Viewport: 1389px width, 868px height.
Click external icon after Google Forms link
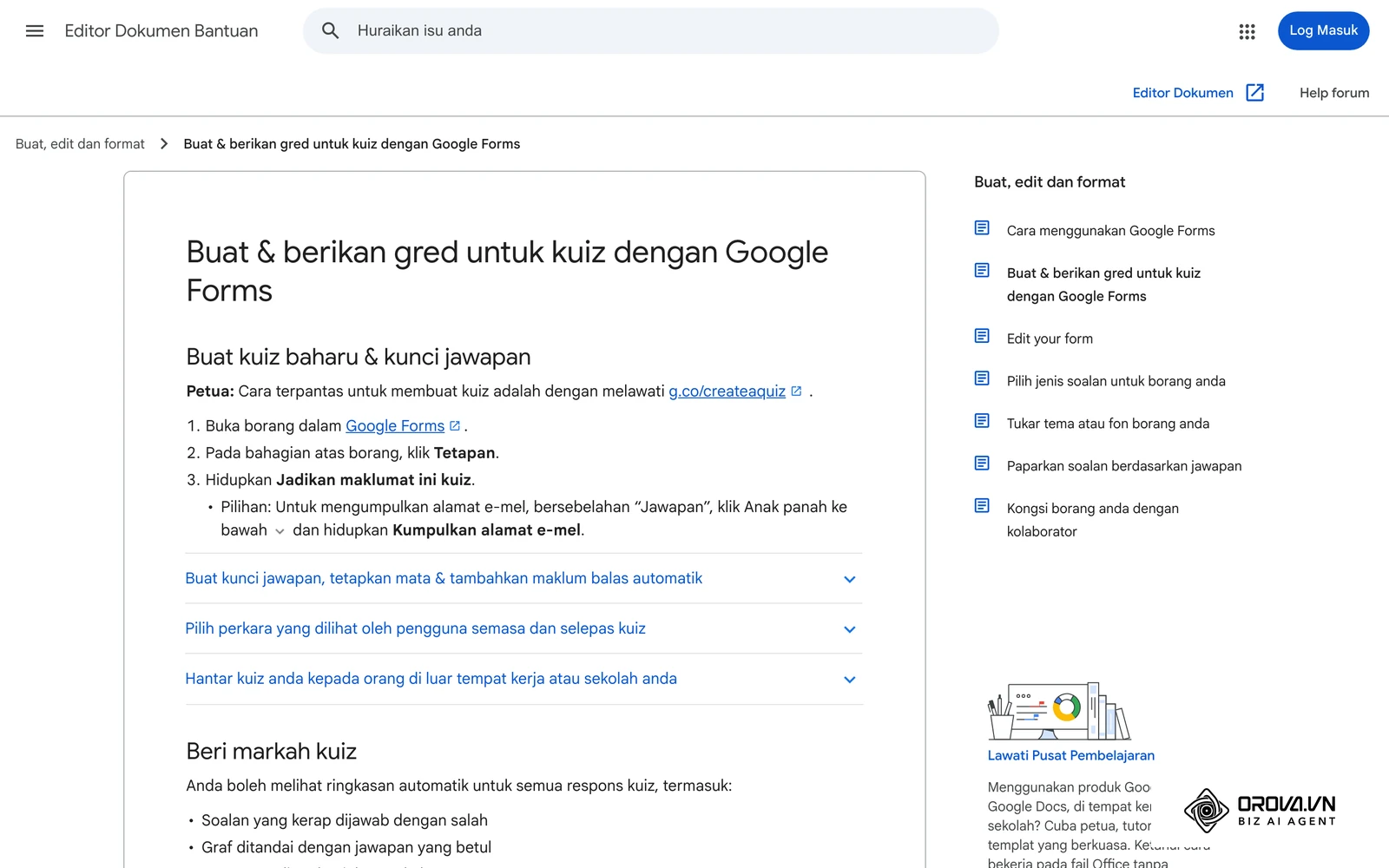(x=455, y=425)
